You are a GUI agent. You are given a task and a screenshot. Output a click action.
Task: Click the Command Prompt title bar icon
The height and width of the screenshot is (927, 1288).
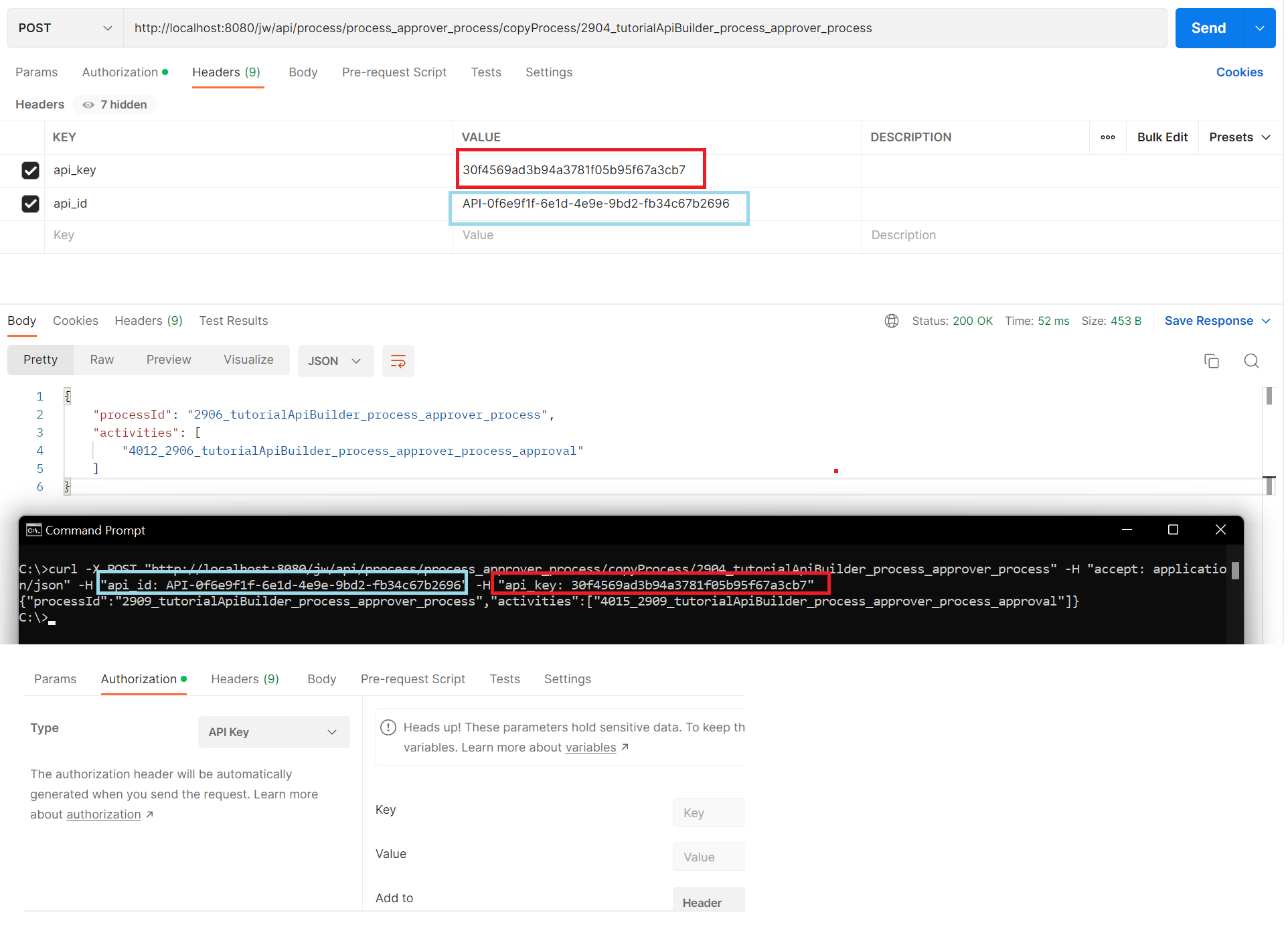(x=33, y=530)
